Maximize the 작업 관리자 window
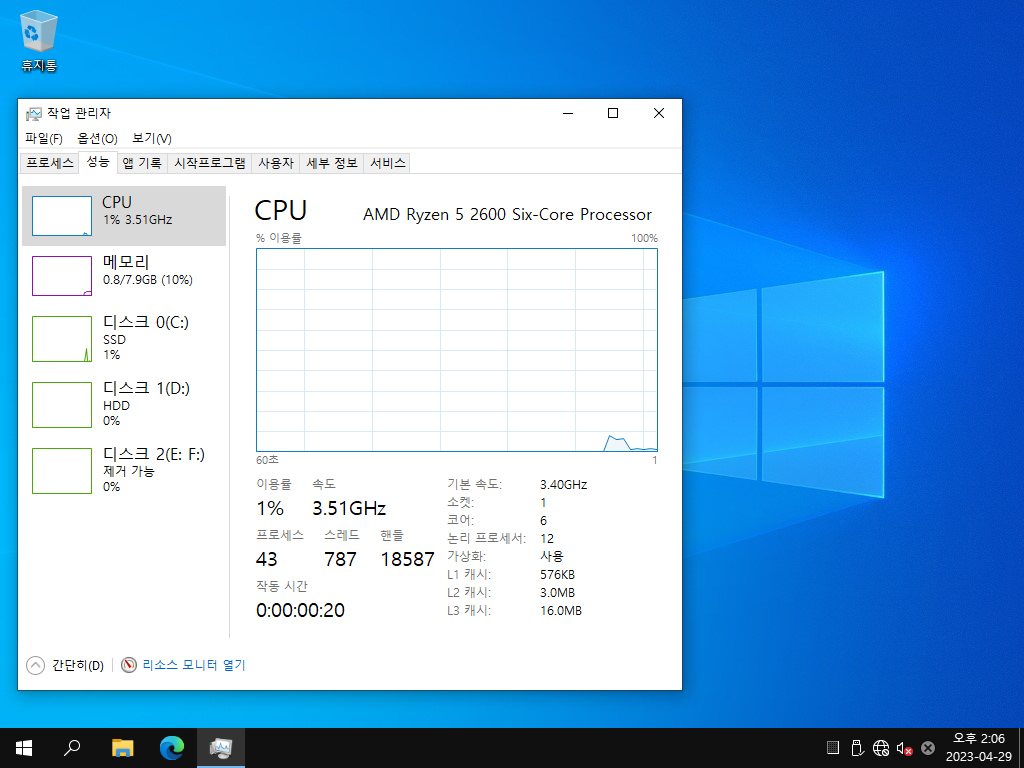The width and height of the screenshot is (1024, 768). pyautogui.click(x=613, y=114)
